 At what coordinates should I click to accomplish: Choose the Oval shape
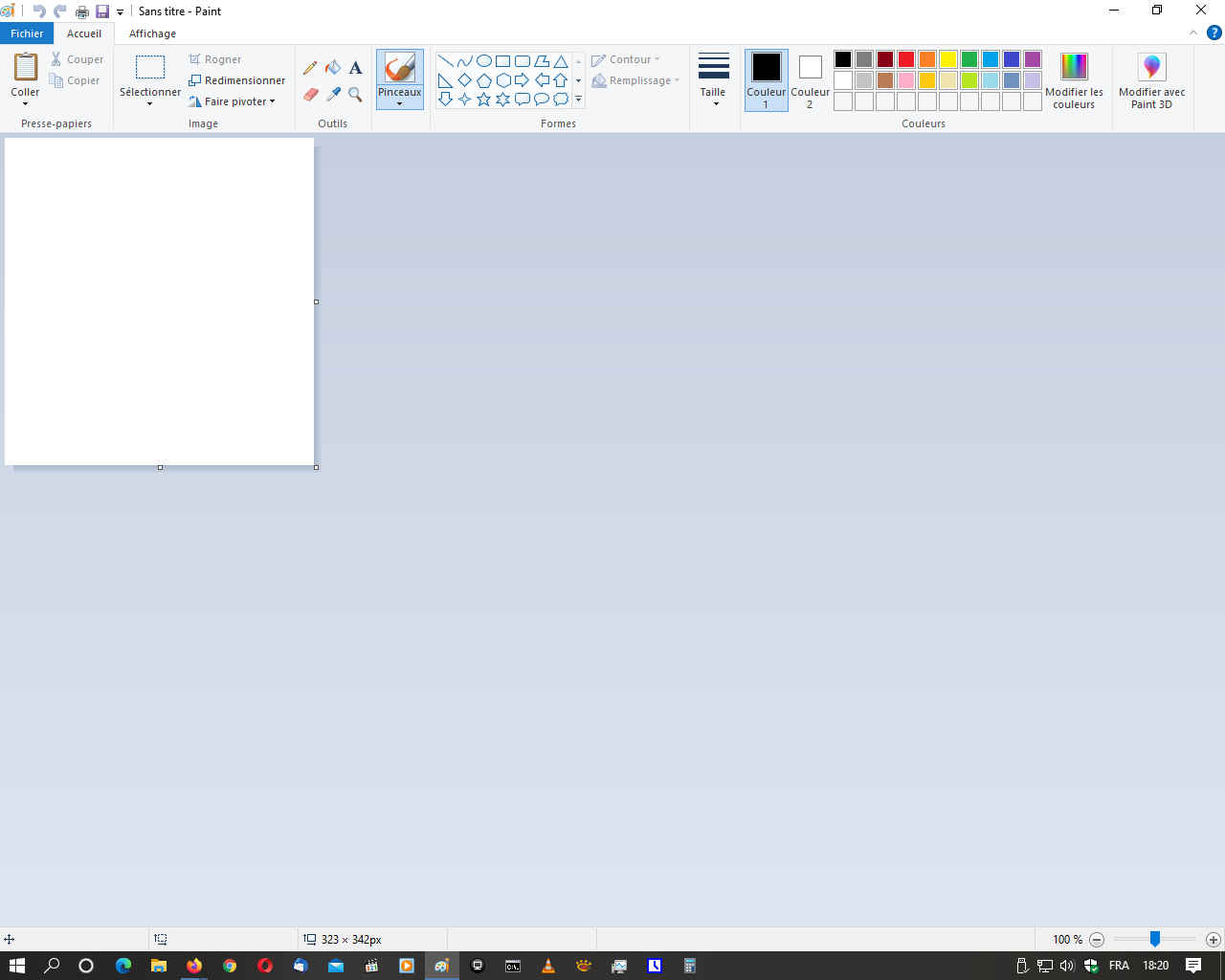pos(484,61)
